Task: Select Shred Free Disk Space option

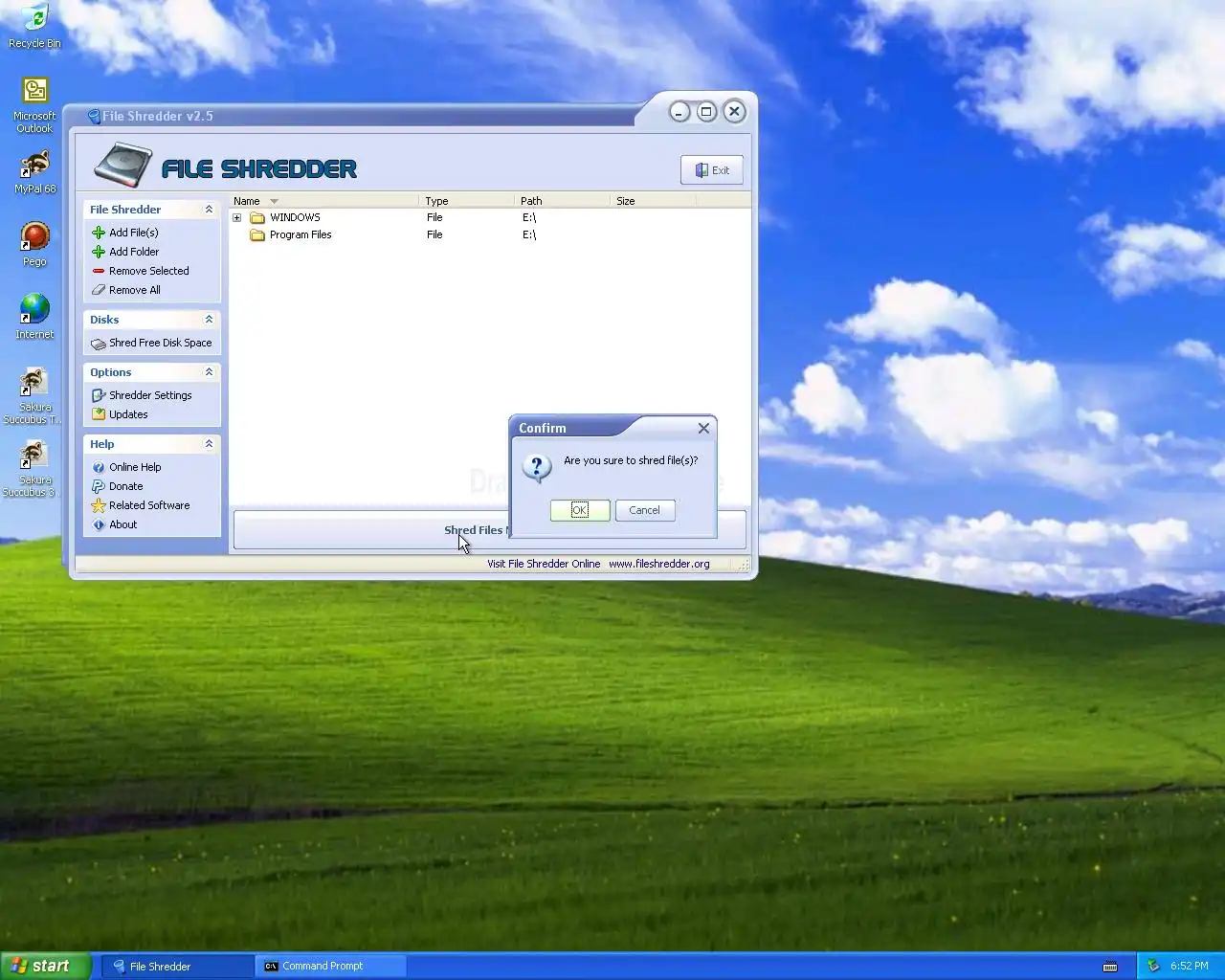Action: pos(151,343)
